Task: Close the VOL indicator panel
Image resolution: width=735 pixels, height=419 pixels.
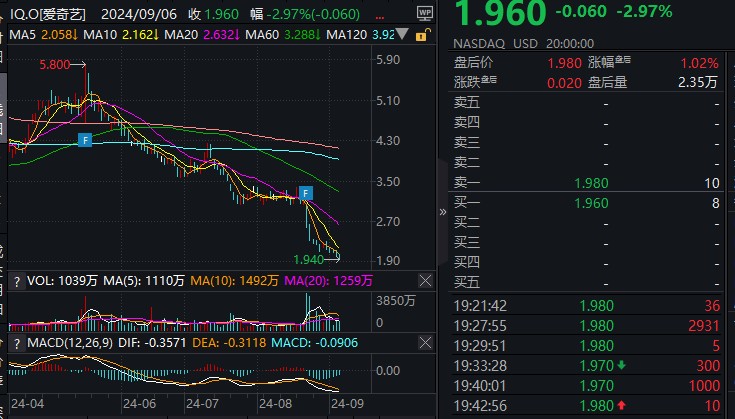Action: [x=425, y=281]
